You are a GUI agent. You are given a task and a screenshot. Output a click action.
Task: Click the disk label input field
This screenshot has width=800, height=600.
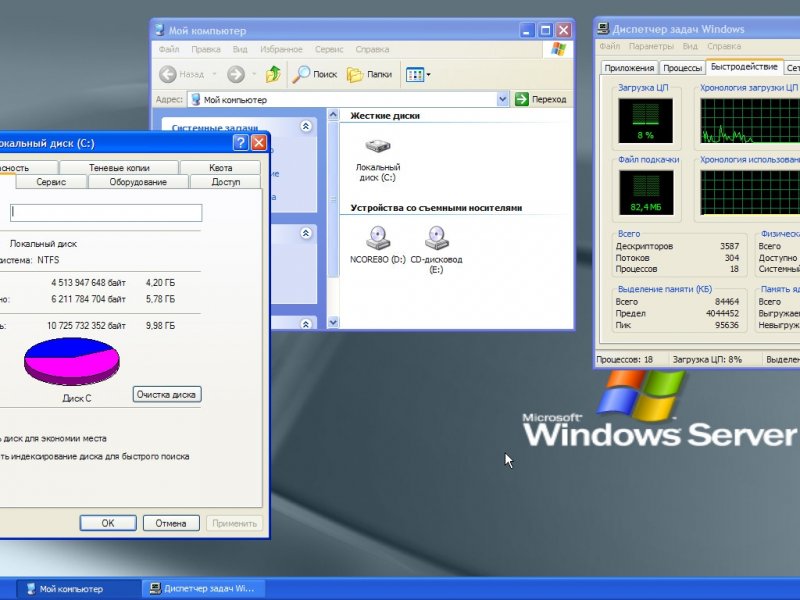(106, 213)
